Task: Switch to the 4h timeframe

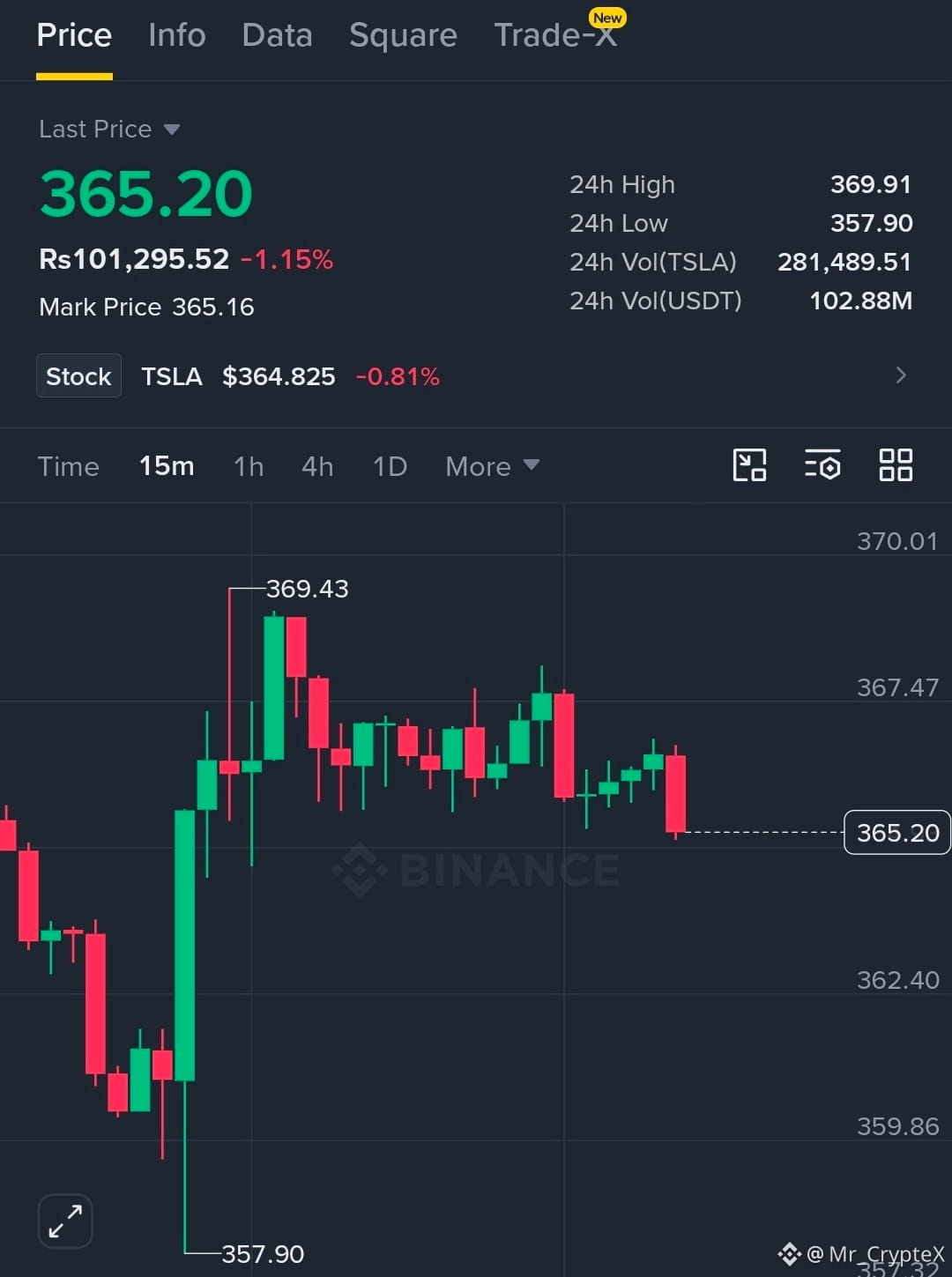Action: (x=317, y=465)
